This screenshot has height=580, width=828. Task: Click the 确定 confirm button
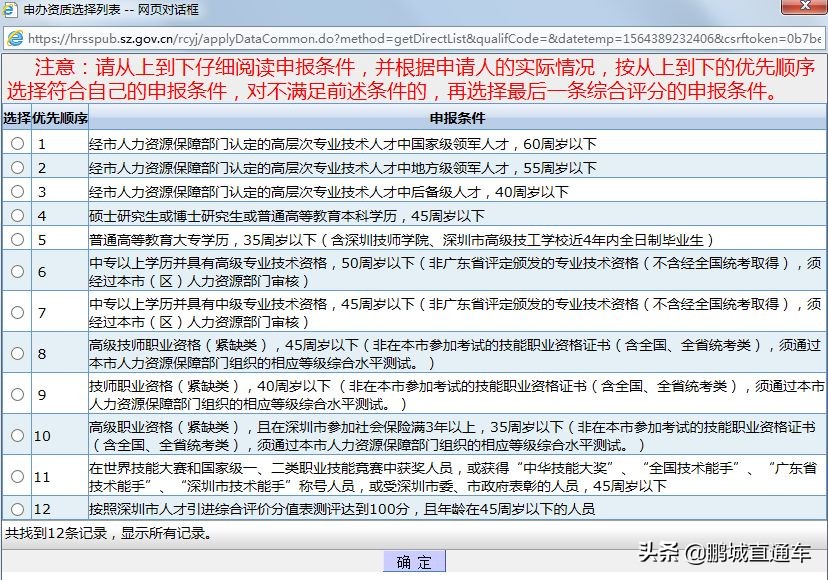click(414, 562)
